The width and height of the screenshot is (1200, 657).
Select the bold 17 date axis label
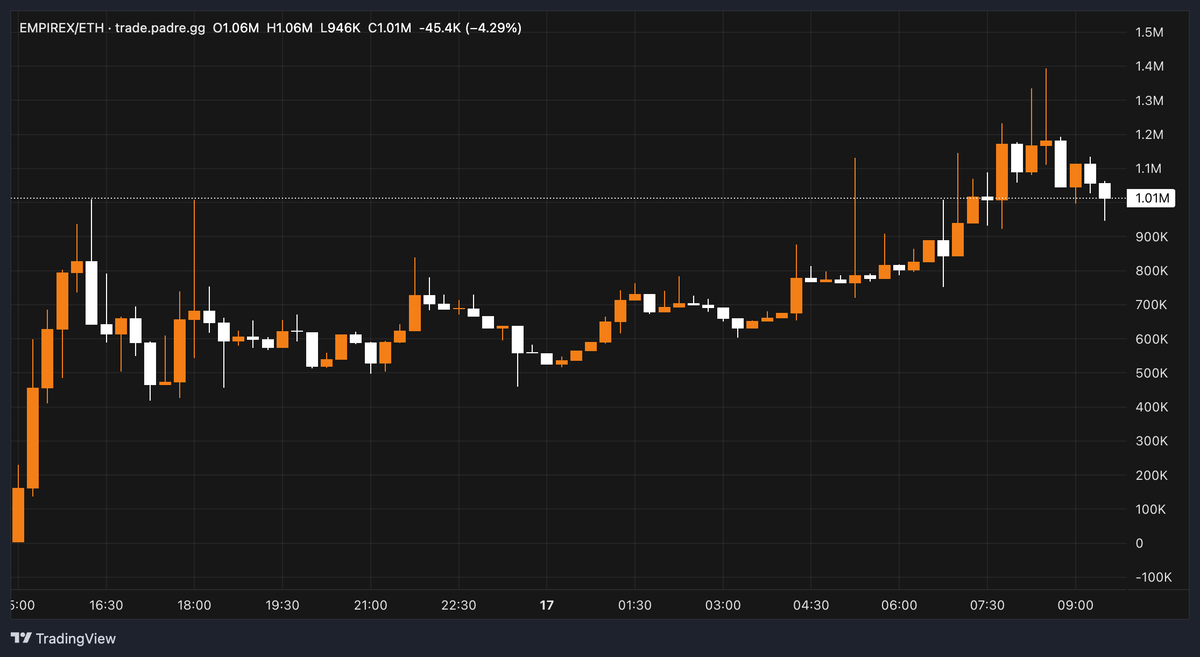coord(547,606)
